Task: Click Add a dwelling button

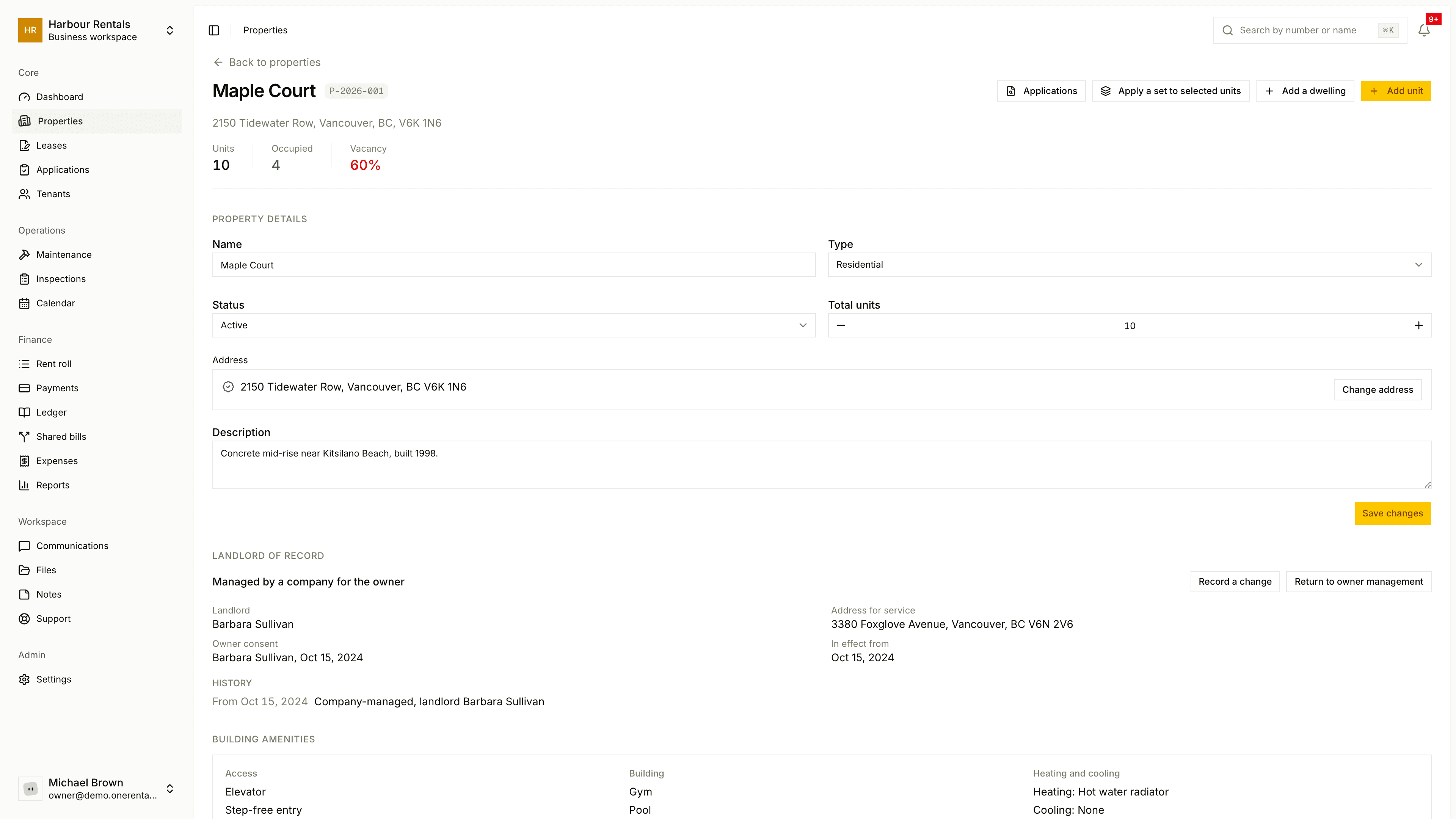Action: point(1304,91)
